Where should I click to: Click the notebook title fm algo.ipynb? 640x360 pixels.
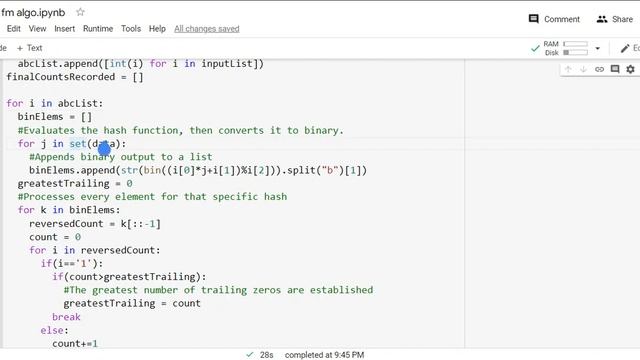pyautogui.click(x=33, y=13)
